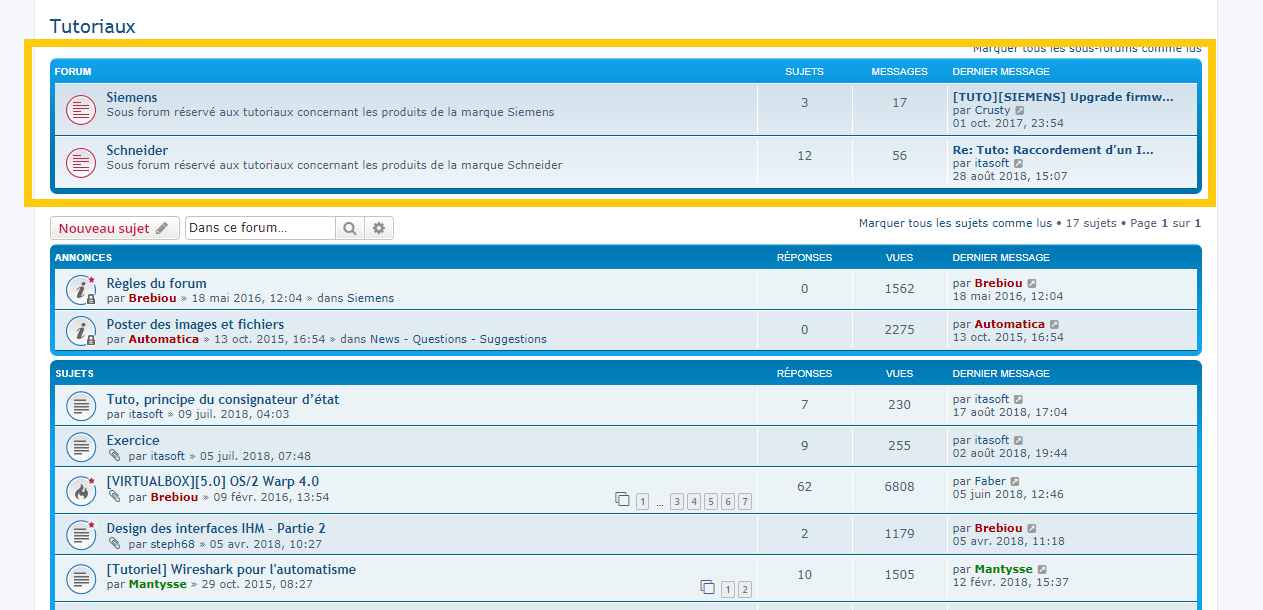The height and width of the screenshot is (610, 1263).
Task: Click last post icon beside Automatica
Action: [1055, 325]
